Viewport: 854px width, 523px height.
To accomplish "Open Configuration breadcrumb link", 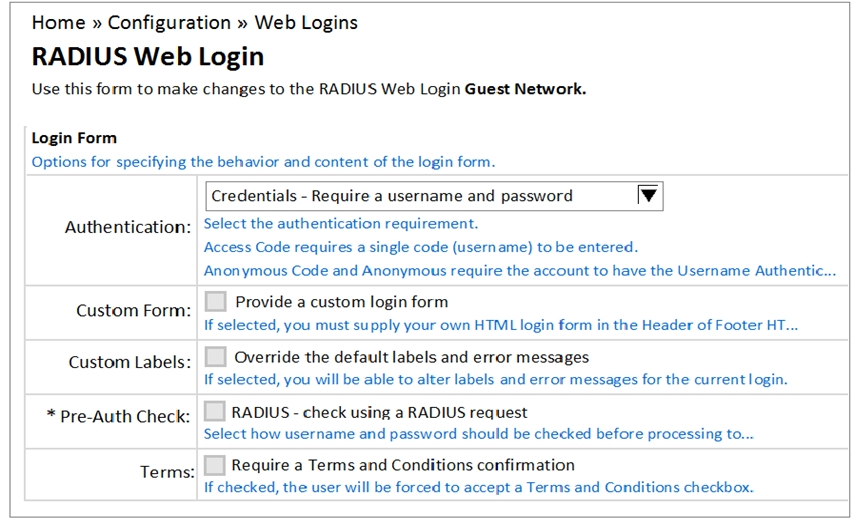I will [x=169, y=23].
